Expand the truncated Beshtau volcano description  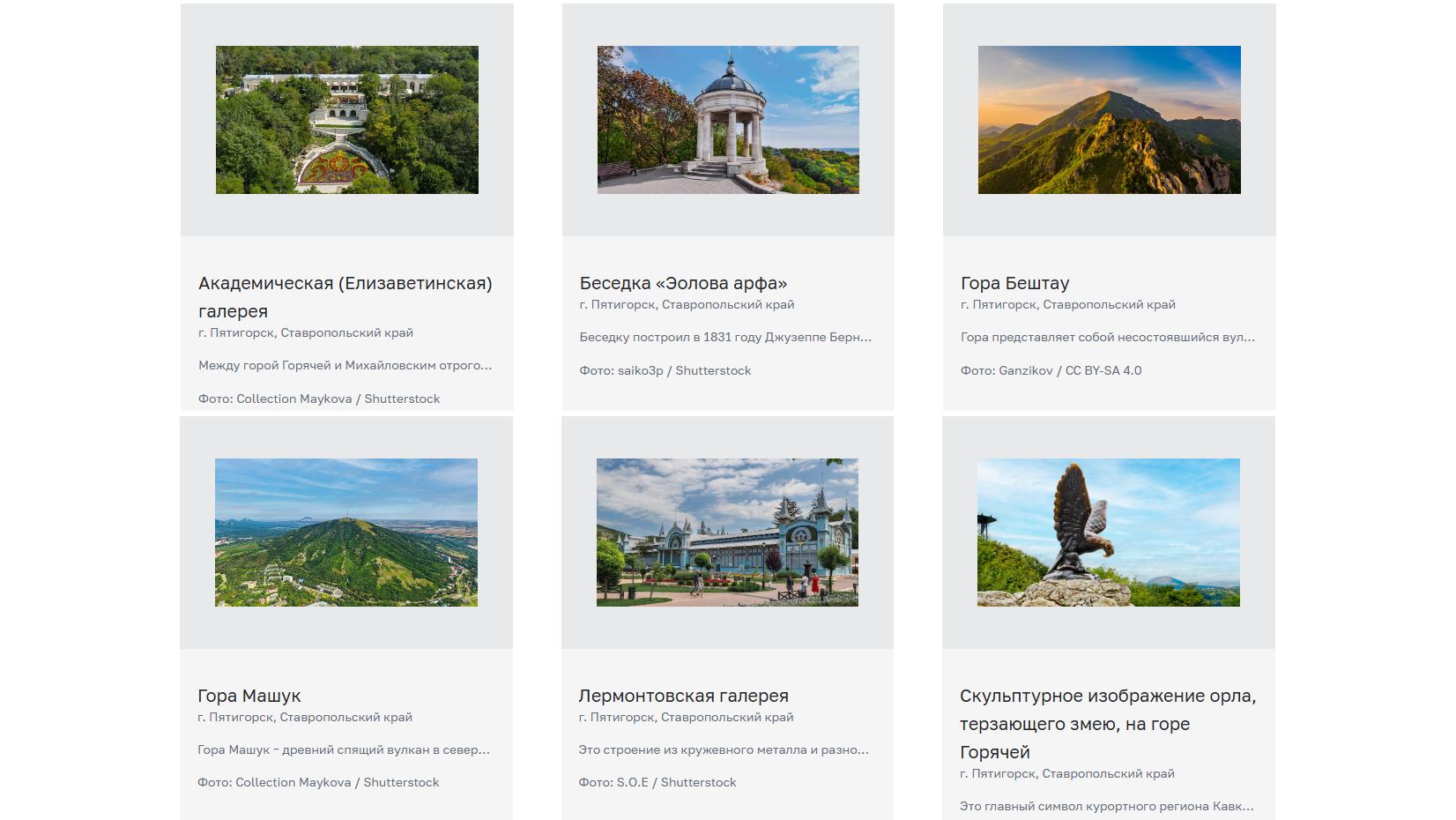coord(1109,336)
